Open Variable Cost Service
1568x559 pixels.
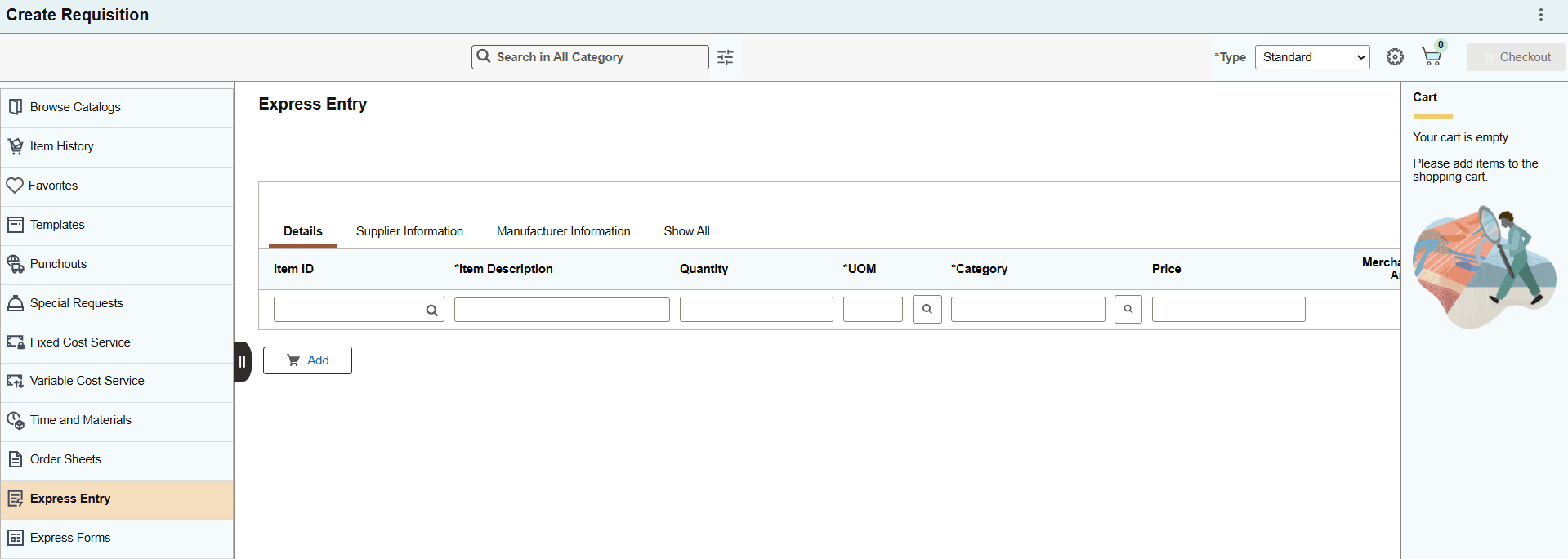pos(117,381)
